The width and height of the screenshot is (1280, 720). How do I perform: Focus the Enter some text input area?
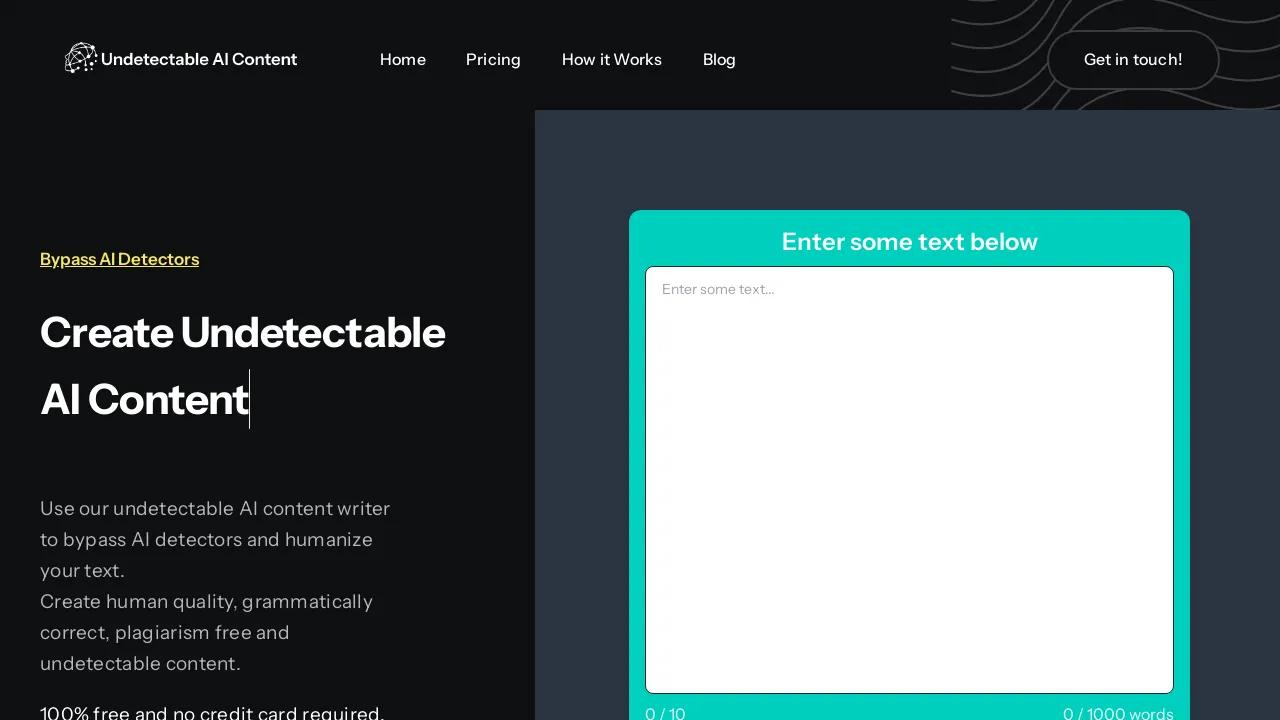click(909, 480)
